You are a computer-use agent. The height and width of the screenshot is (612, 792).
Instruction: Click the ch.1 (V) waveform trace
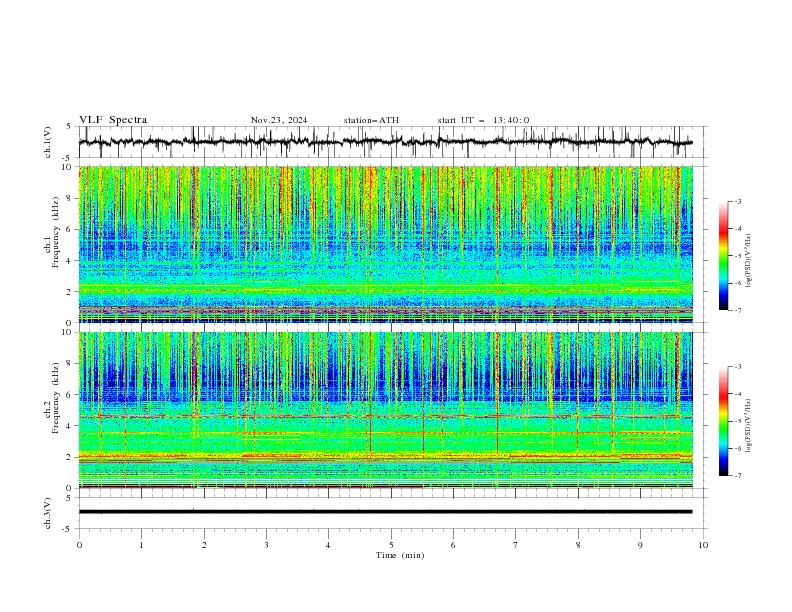tap(386, 142)
